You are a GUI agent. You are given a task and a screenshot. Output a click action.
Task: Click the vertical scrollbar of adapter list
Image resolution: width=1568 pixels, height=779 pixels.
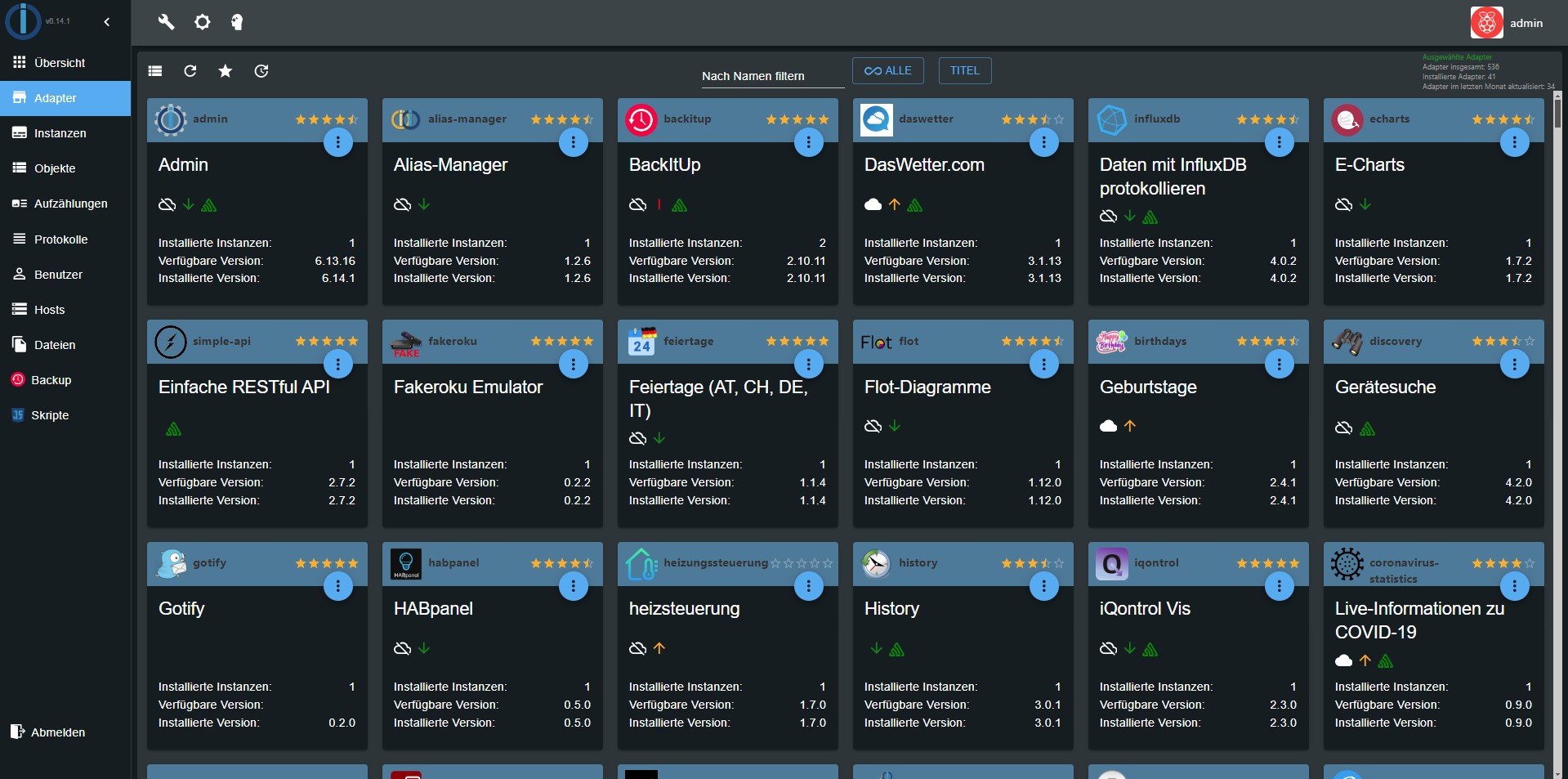coord(1557,433)
